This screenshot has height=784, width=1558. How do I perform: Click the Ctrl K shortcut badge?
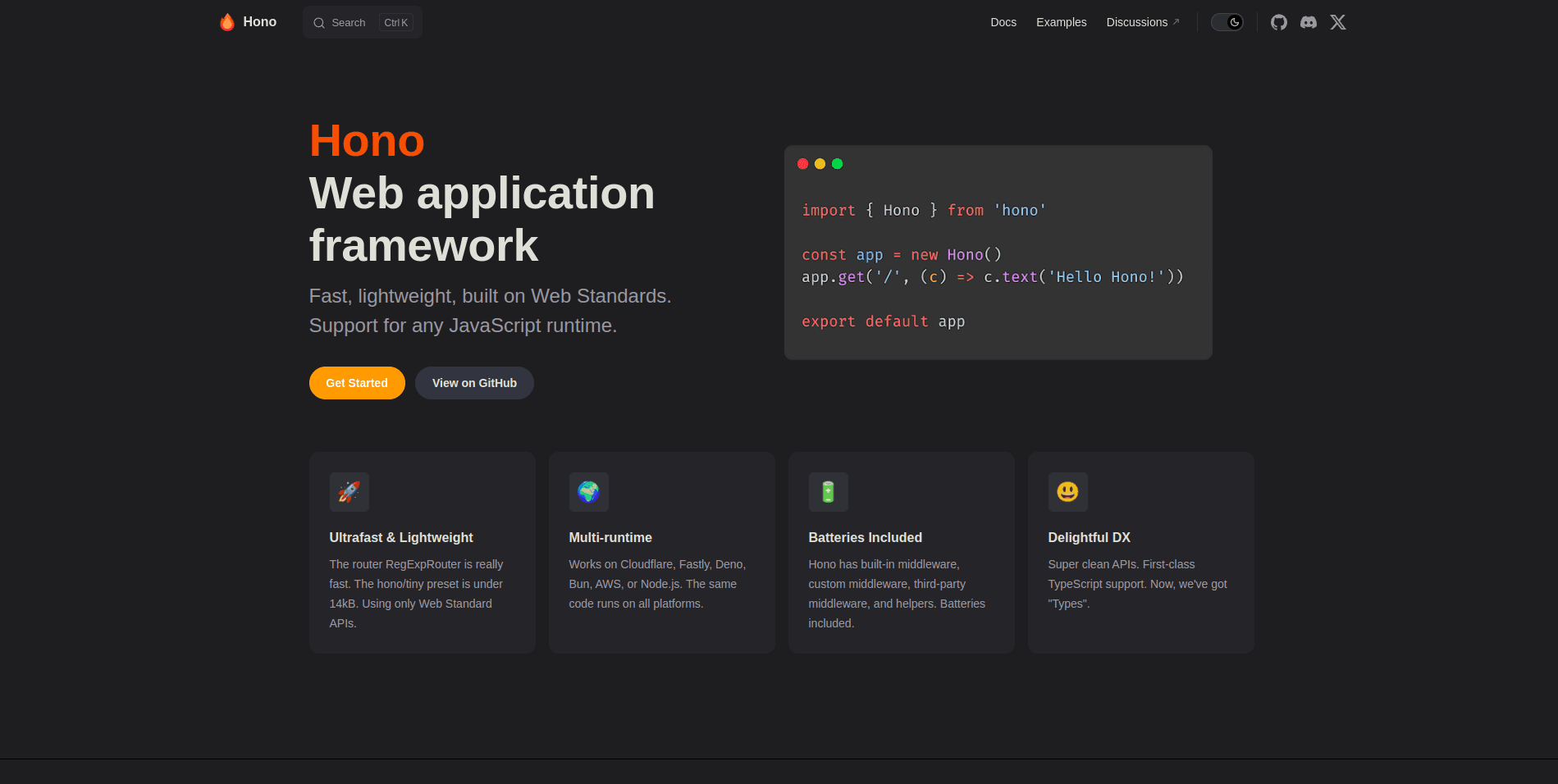[395, 23]
